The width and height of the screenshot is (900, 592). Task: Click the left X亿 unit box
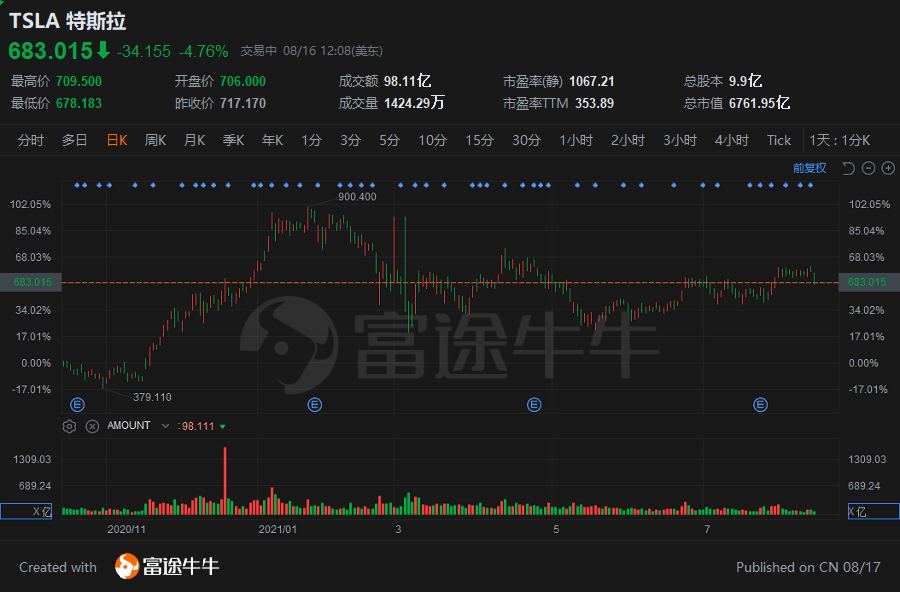26,511
